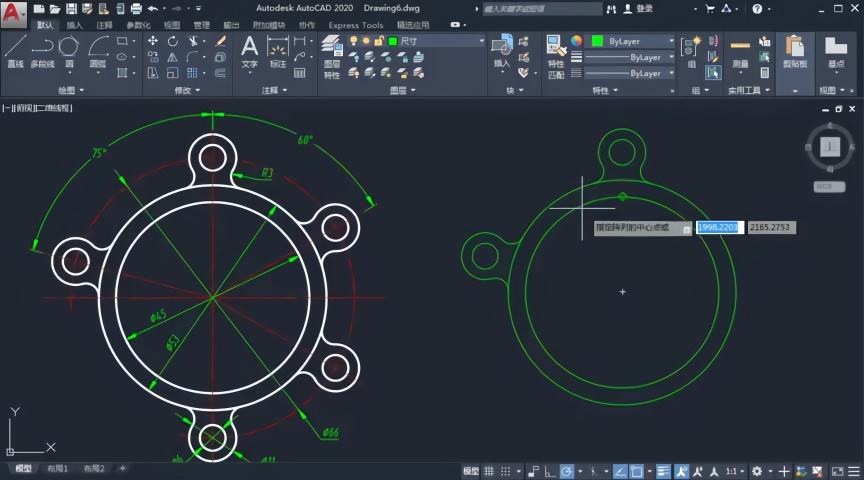Click the Help question mark button
Image resolution: width=864 pixels, height=480 pixels.
click(x=757, y=8)
